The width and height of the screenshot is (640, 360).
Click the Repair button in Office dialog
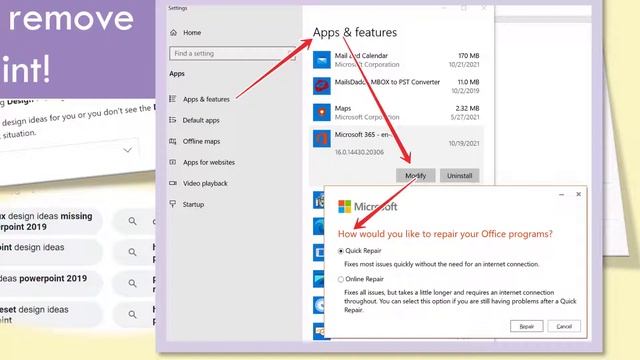(527, 327)
